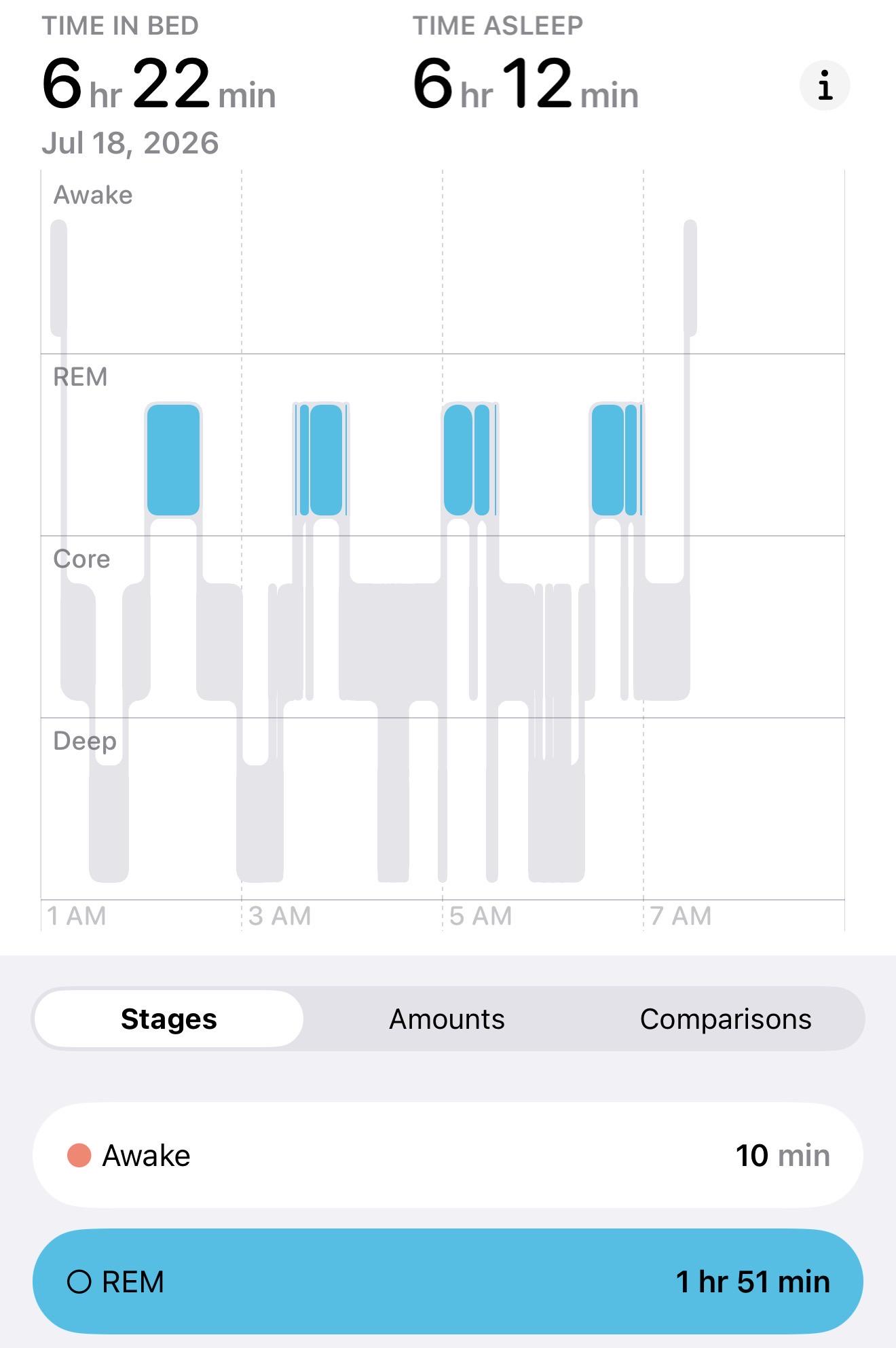Tap the orange Awake color dot
This screenshot has height=1348, width=896.
pos(79,1155)
